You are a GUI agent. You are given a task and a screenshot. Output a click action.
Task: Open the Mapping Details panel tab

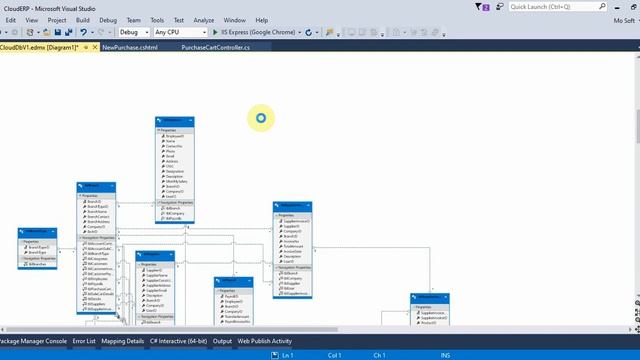pyautogui.click(x=122, y=341)
